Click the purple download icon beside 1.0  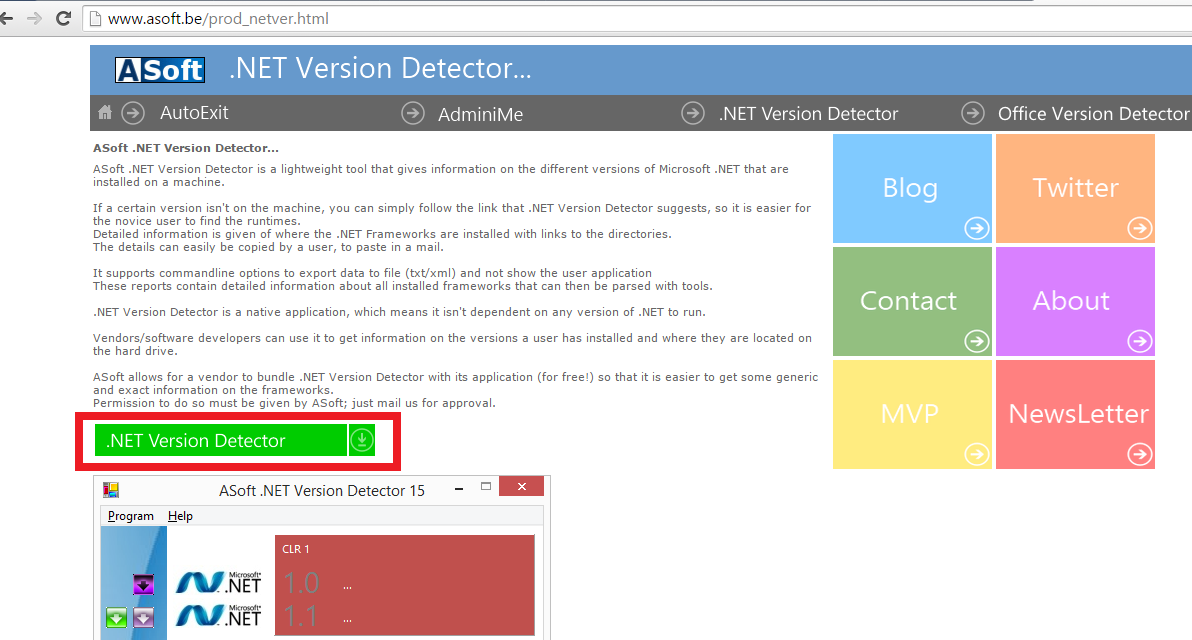[x=144, y=584]
